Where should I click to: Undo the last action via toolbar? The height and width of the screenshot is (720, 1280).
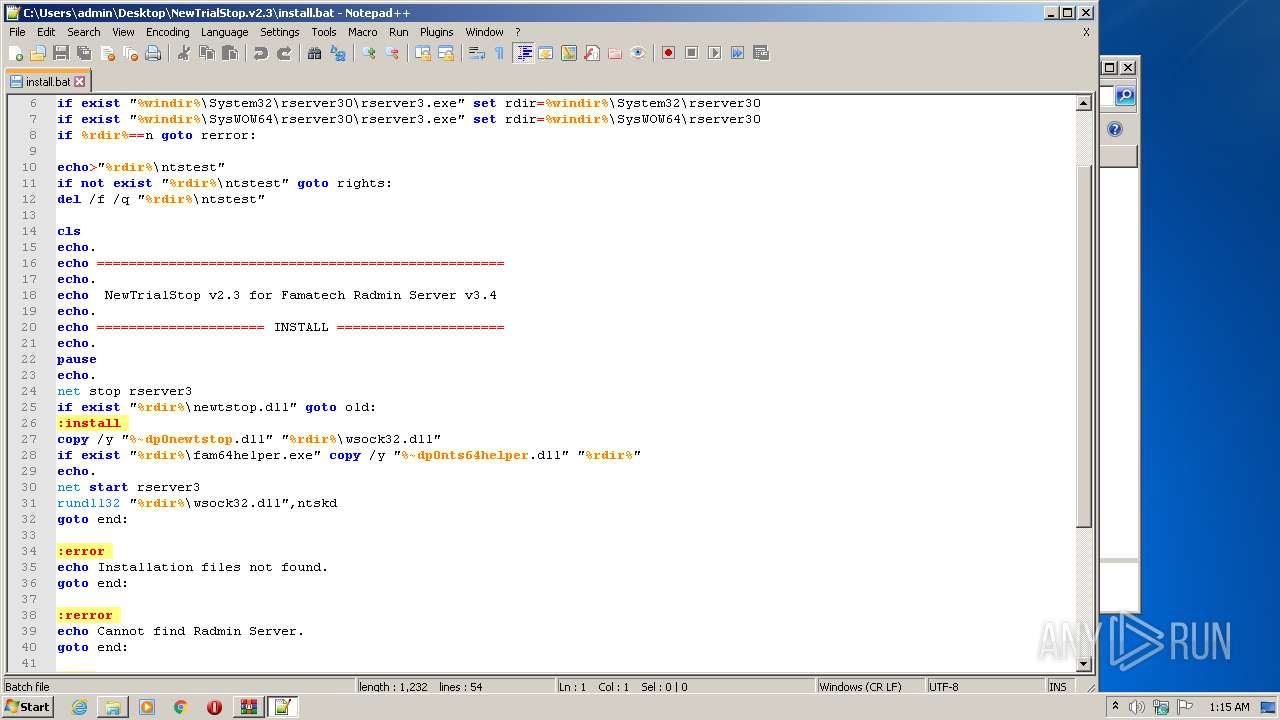(x=261, y=53)
